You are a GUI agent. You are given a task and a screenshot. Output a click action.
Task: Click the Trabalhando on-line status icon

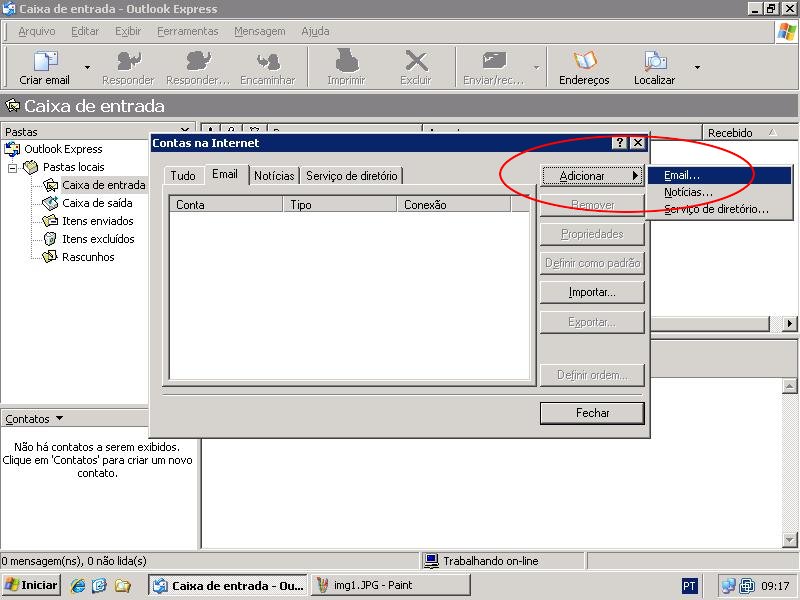tap(432, 561)
